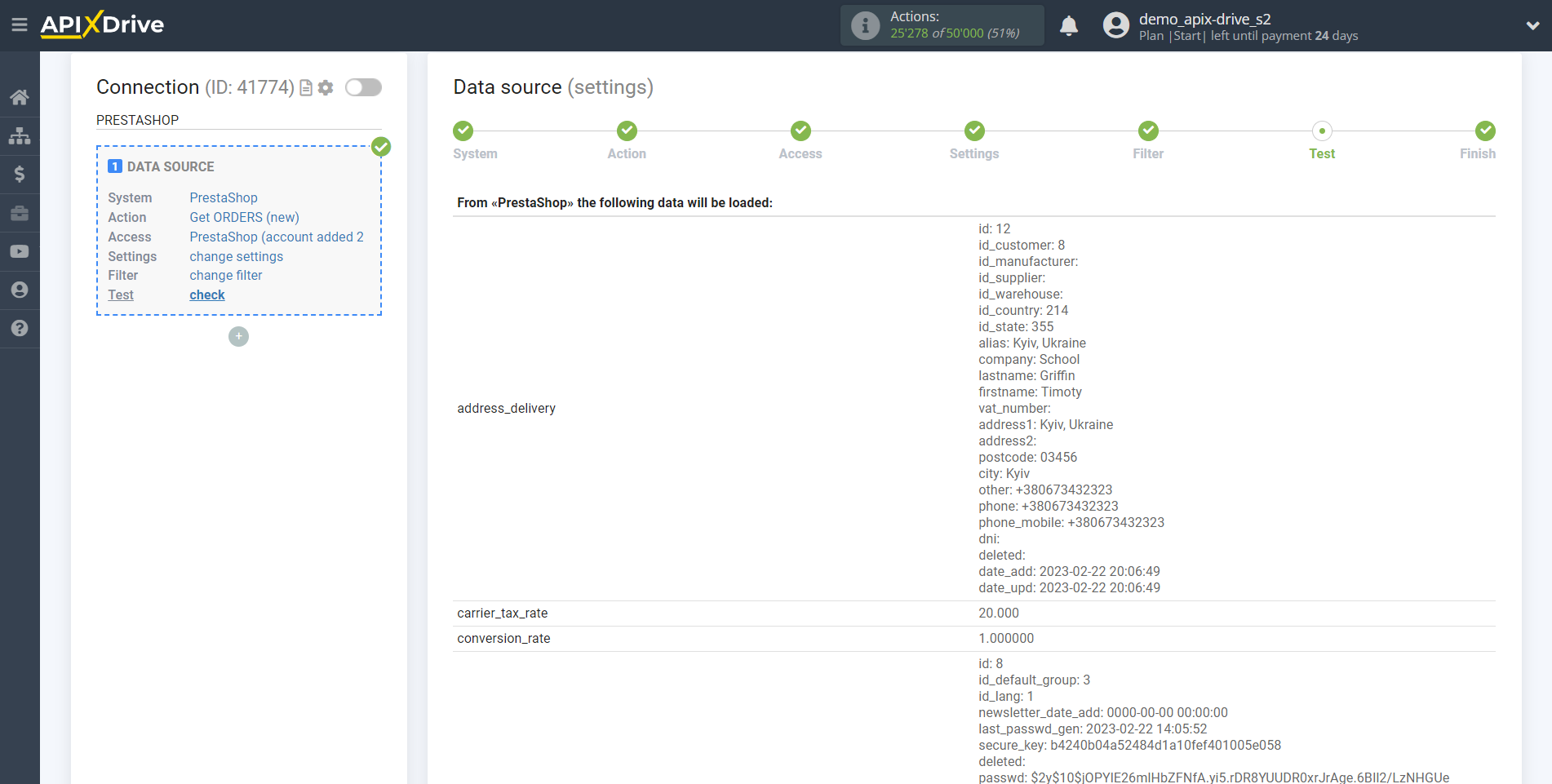Expand the account dropdown arrow
Screen dimensions: 1552x784
point(1532,25)
